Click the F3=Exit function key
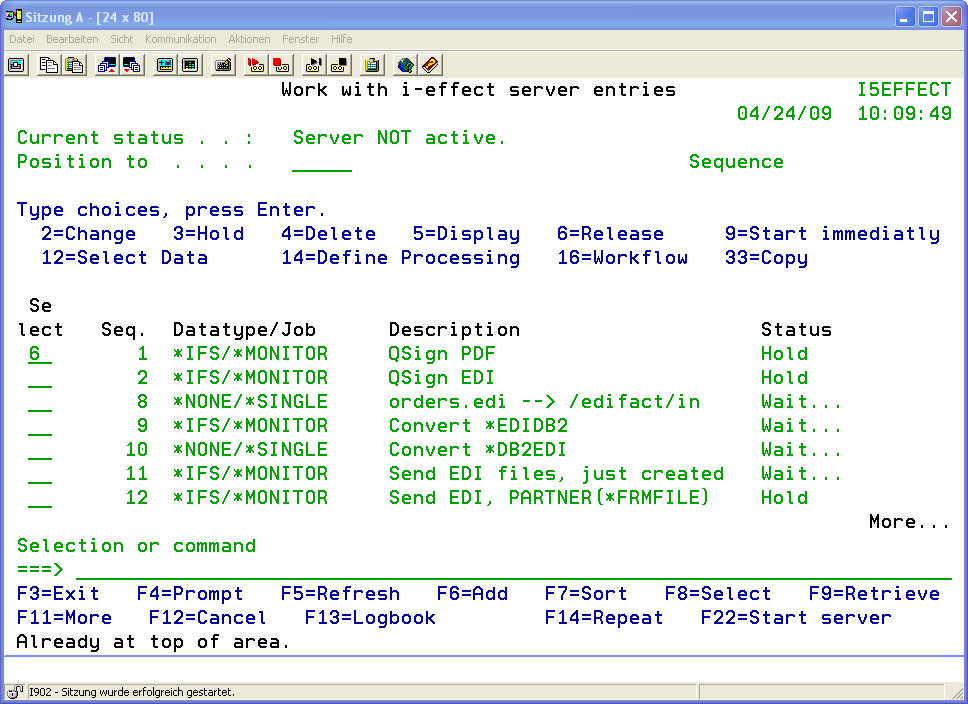Viewport: 968px width, 704px height. [x=58, y=594]
